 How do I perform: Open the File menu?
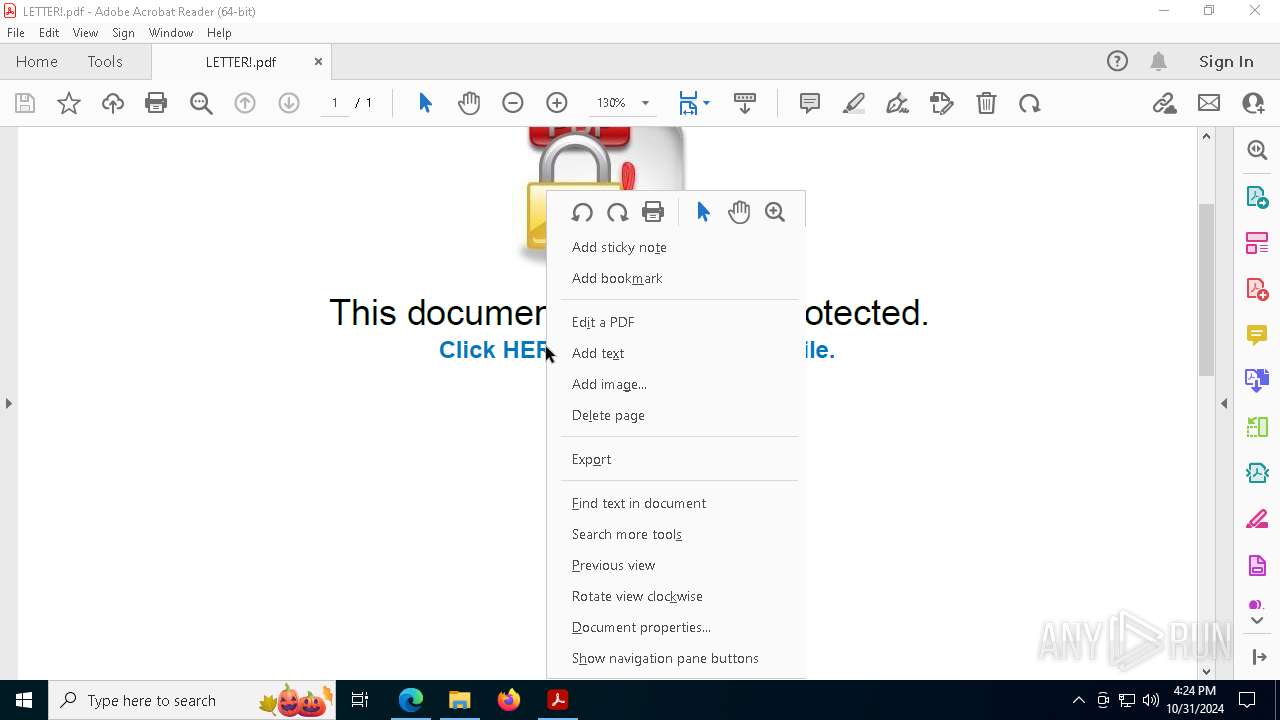point(16,33)
